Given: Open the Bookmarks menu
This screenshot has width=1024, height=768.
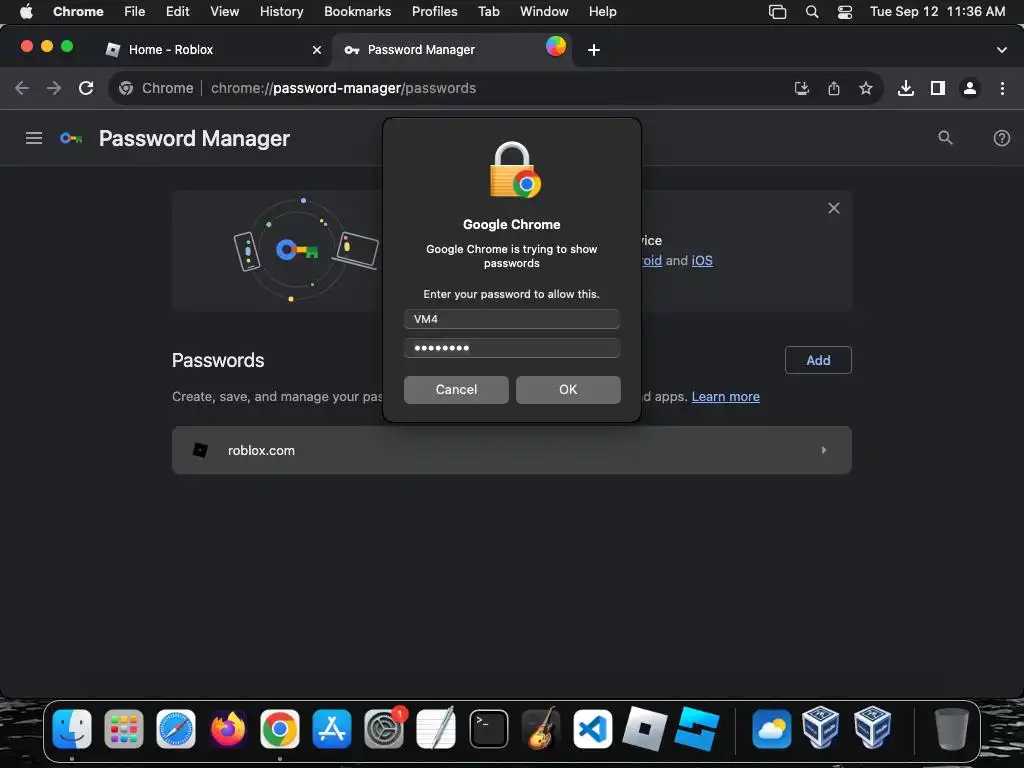Looking at the screenshot, I should tap(357, 11).
